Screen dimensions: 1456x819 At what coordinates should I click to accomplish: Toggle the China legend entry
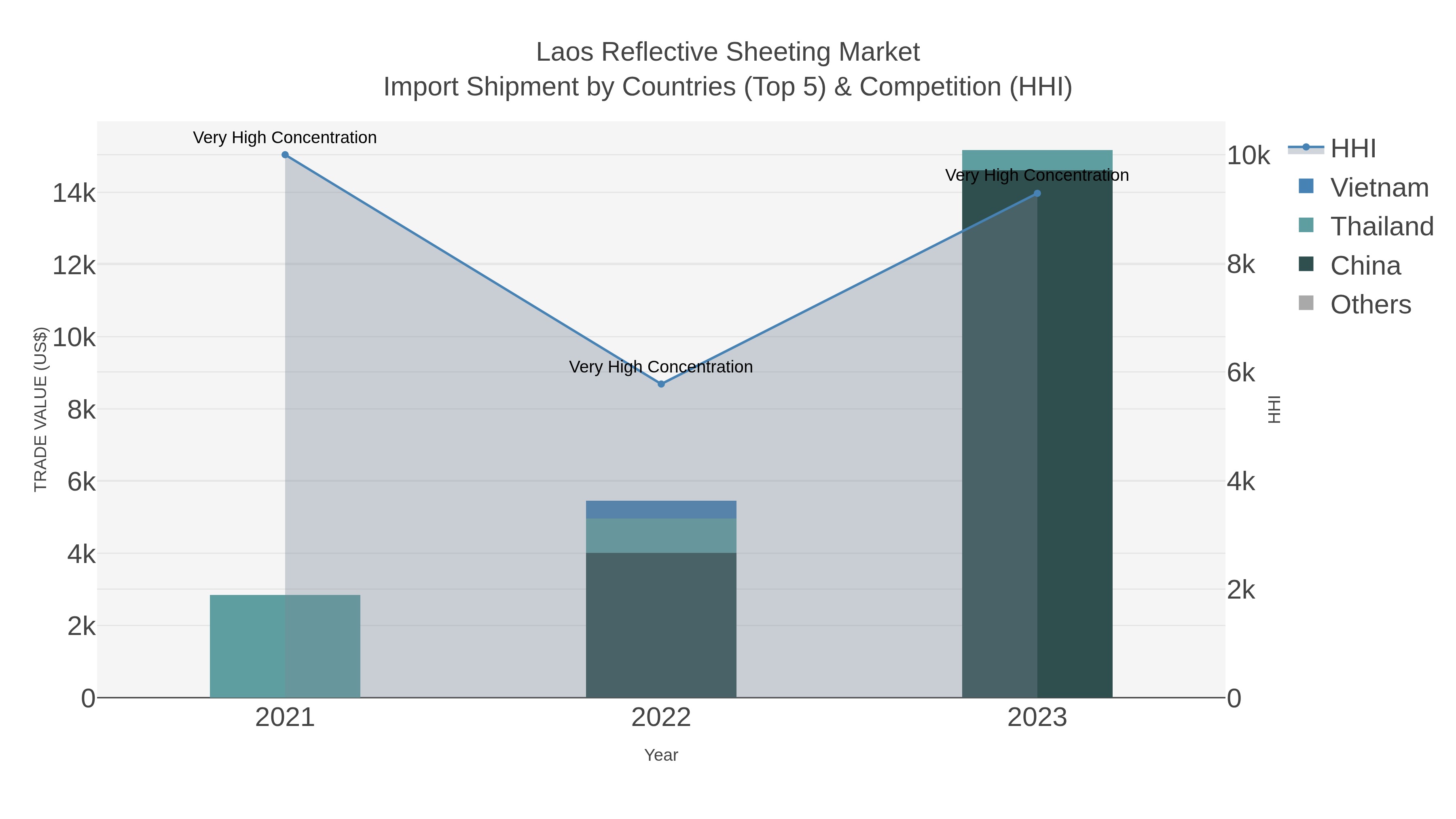pos(1350,266)
